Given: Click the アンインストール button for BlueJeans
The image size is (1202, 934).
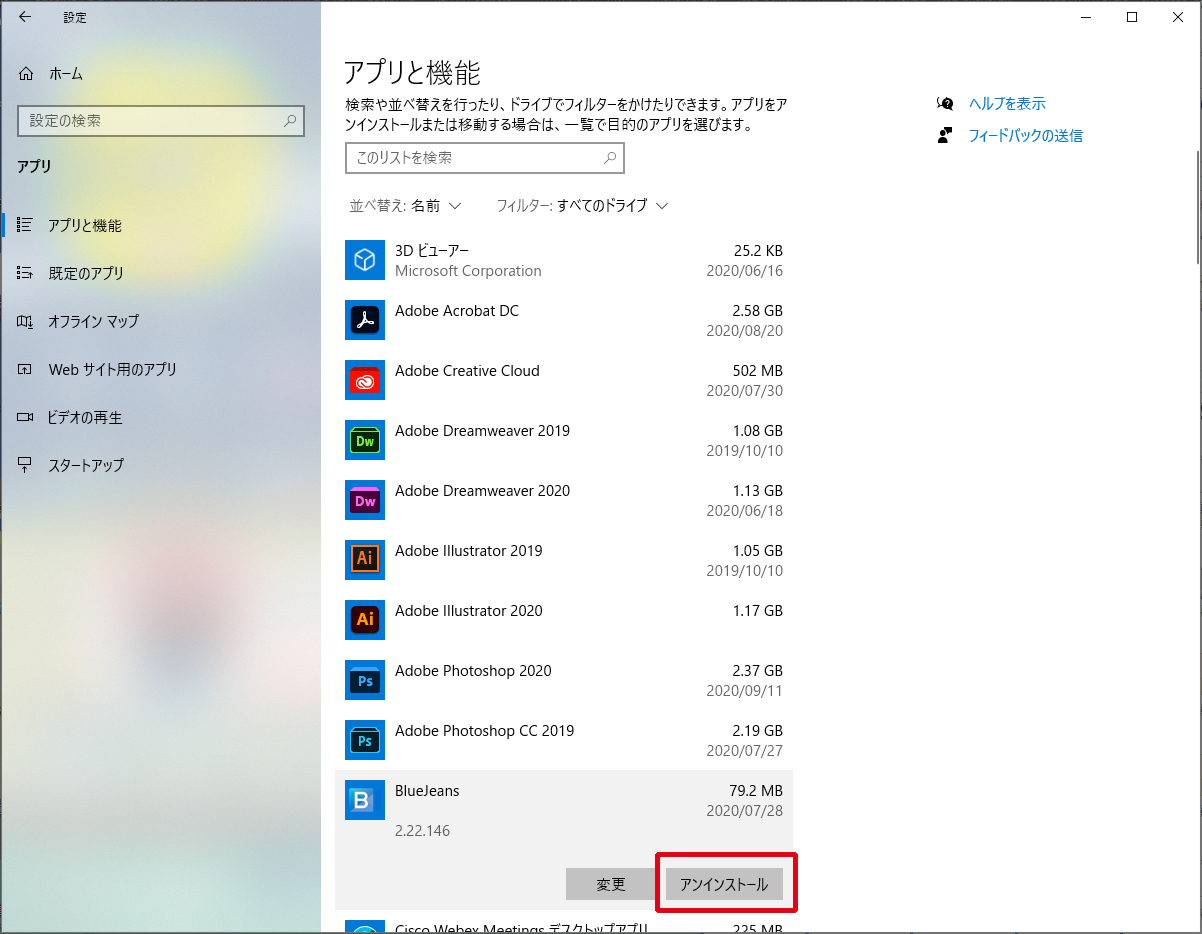Looking at the screenshot, I should [x=724, y=884].
